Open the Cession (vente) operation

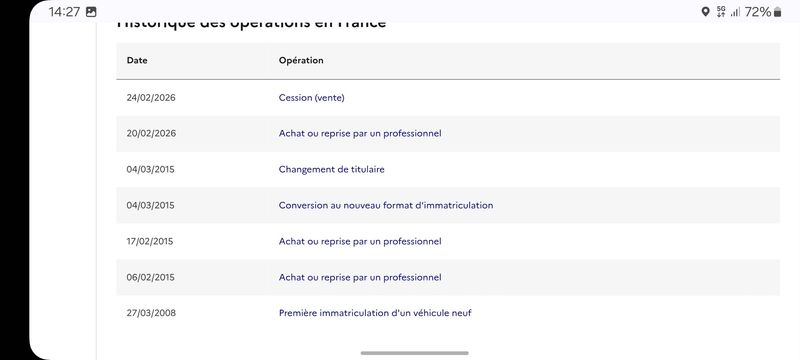point(311,97)
